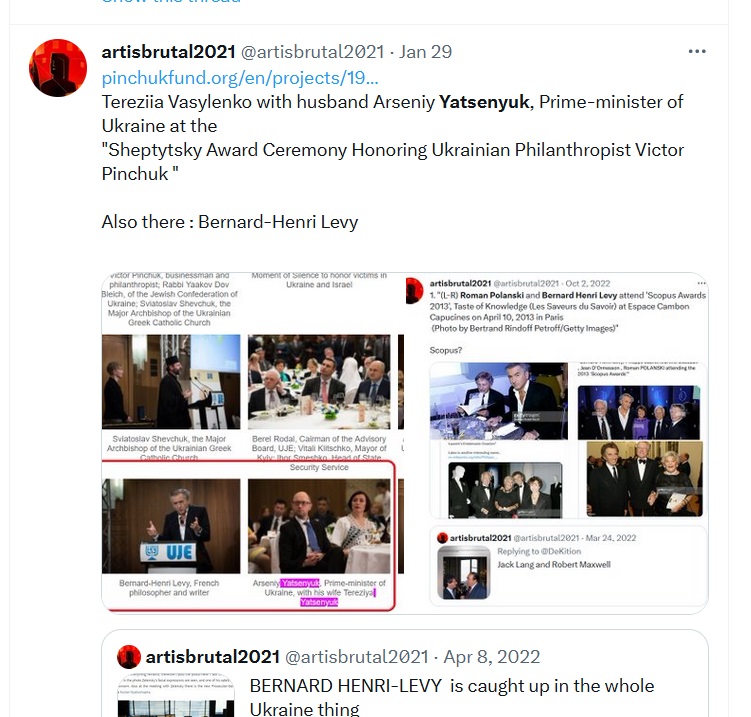
Task: Click the Show this thread link
Action: point(171,2)
